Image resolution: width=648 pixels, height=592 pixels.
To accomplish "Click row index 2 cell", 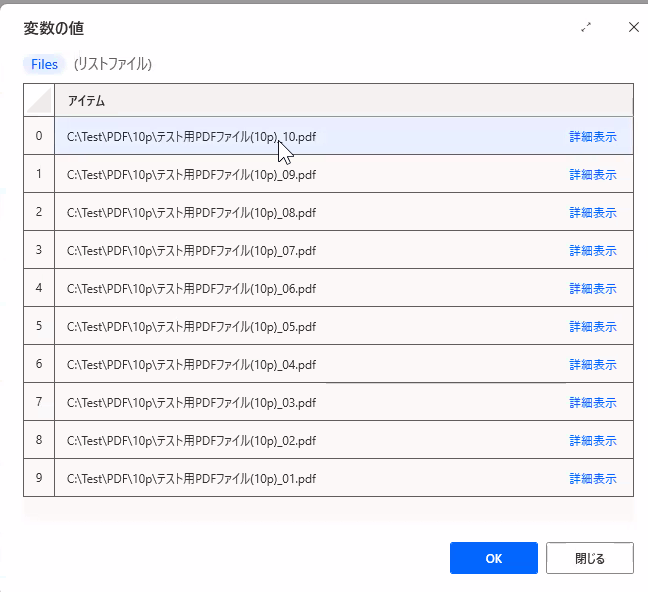I will pos(39,212).
